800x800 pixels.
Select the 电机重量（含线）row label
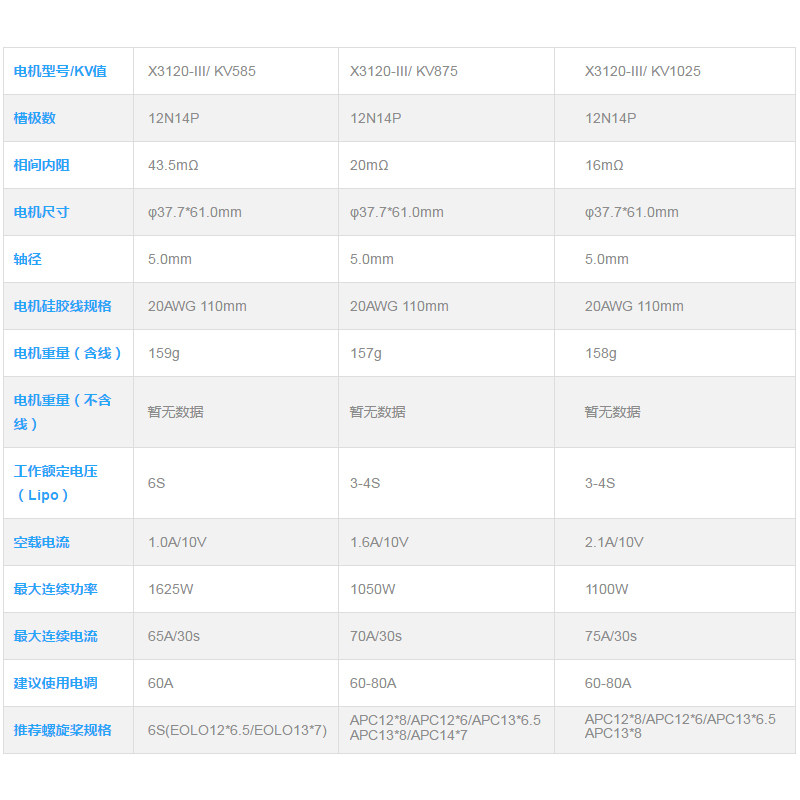[x=67, y=353]
